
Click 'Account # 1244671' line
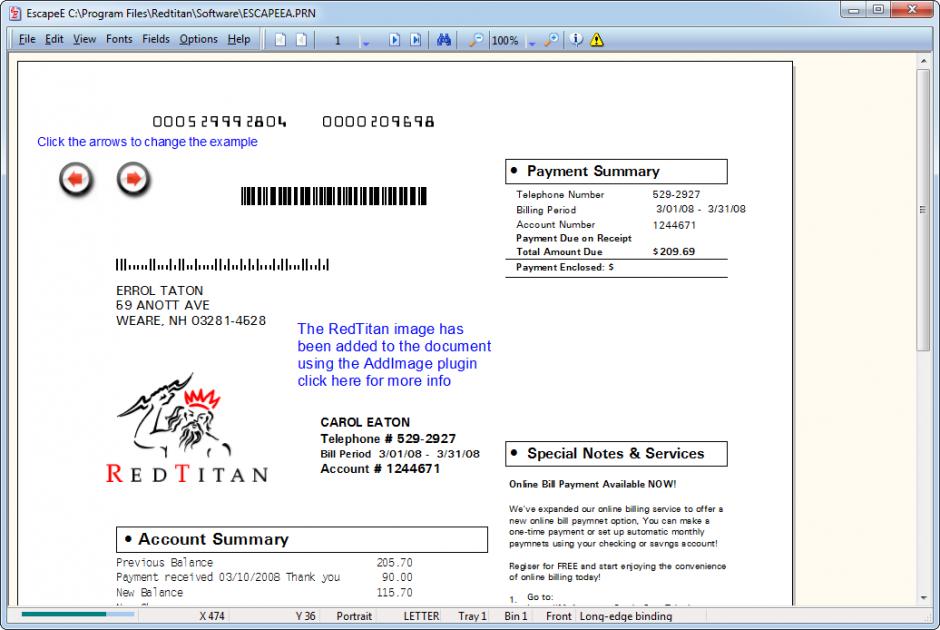380,469
